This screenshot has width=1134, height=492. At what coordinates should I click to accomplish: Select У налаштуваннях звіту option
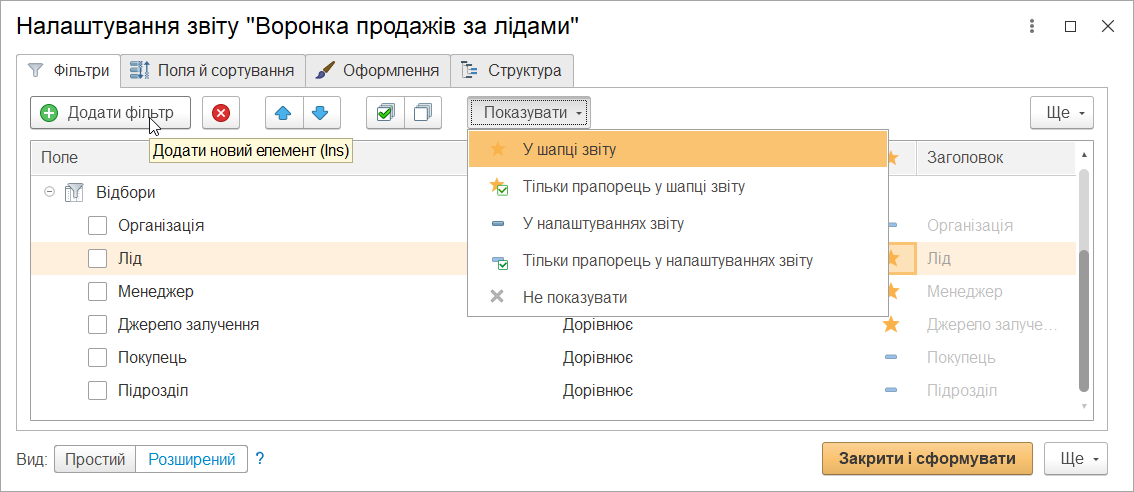(678, 224)
